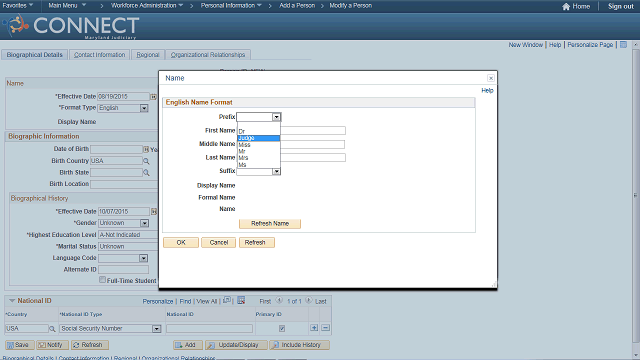Click the Home house icon
This screenshot has width=640, height=360.
click(566, 7)
